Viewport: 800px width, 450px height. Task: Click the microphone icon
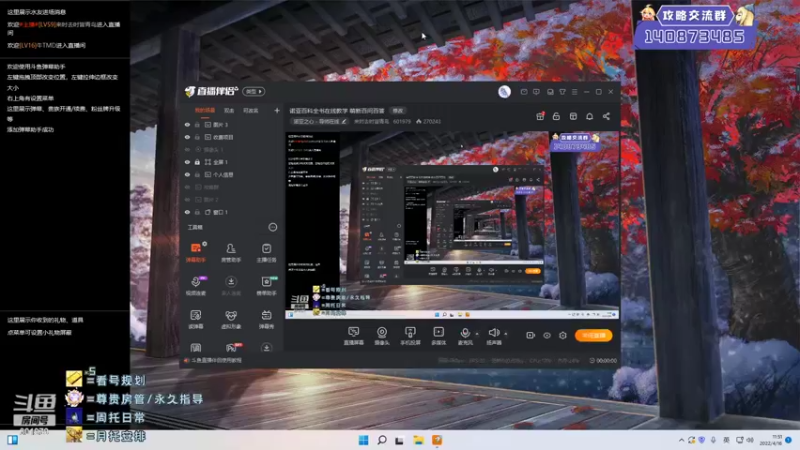[x=465, y=333]
